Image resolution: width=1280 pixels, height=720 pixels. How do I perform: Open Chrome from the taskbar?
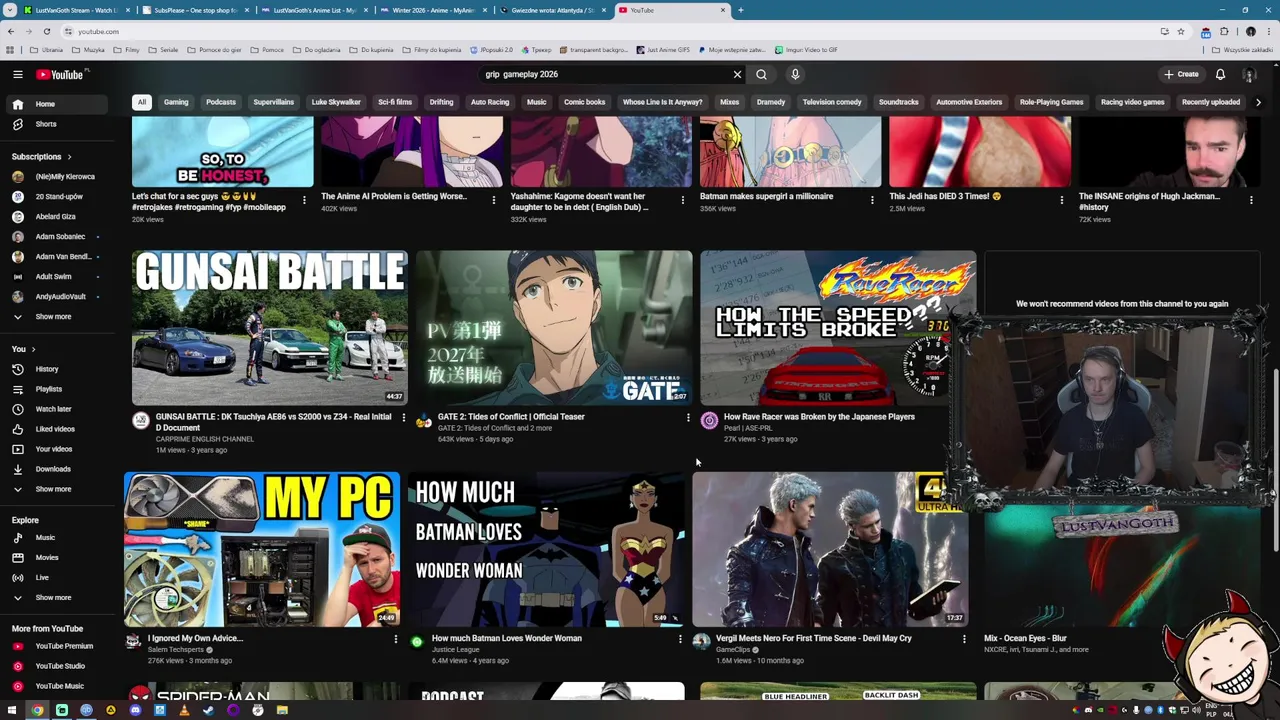[37, 710]
